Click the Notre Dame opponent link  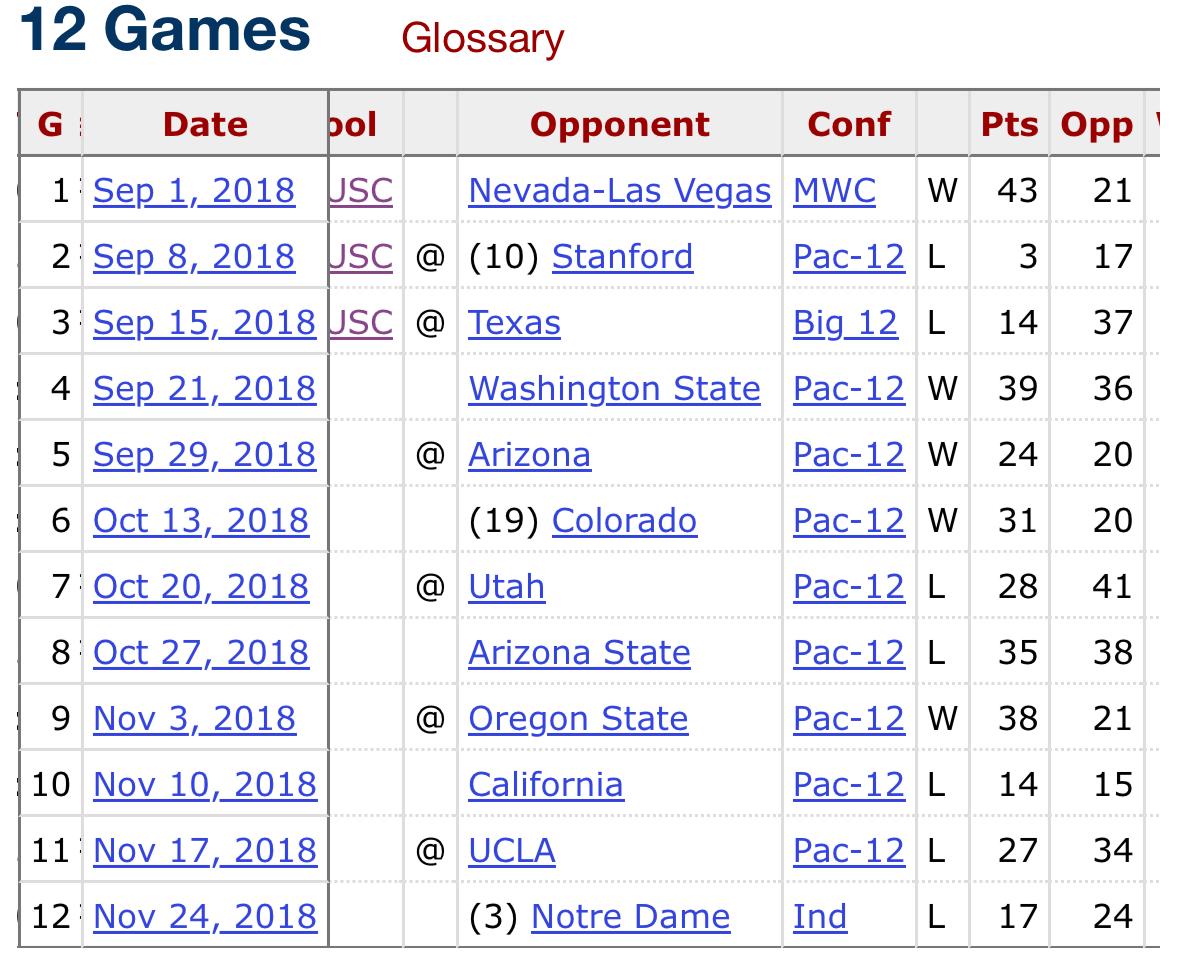pos(630,916)
